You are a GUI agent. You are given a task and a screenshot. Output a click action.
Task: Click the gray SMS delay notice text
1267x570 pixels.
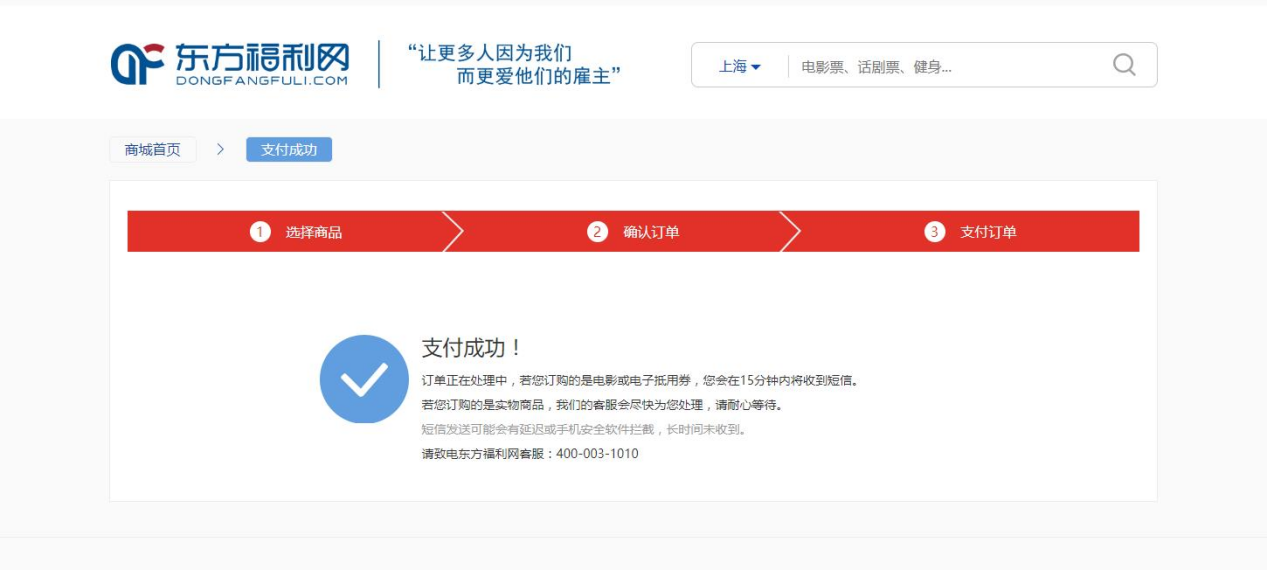tap(584, 429)
